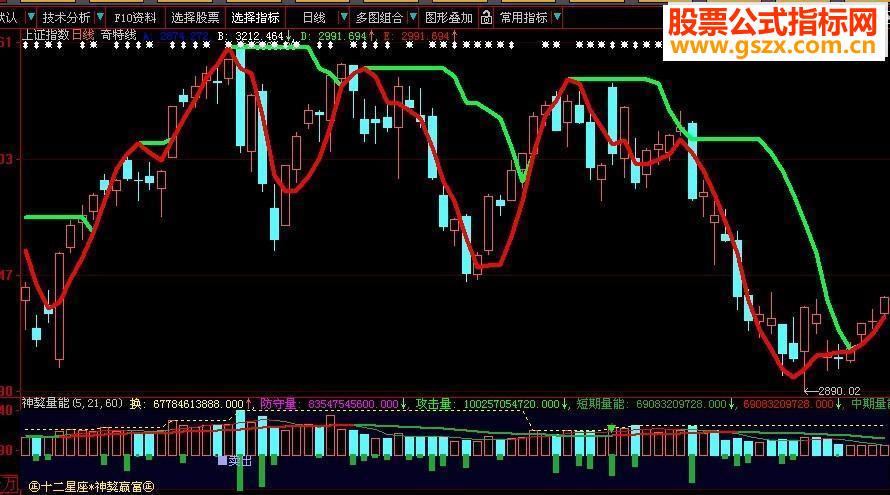Open the F10资料 tab
The image size is (890, 495).
pos(135,18)
